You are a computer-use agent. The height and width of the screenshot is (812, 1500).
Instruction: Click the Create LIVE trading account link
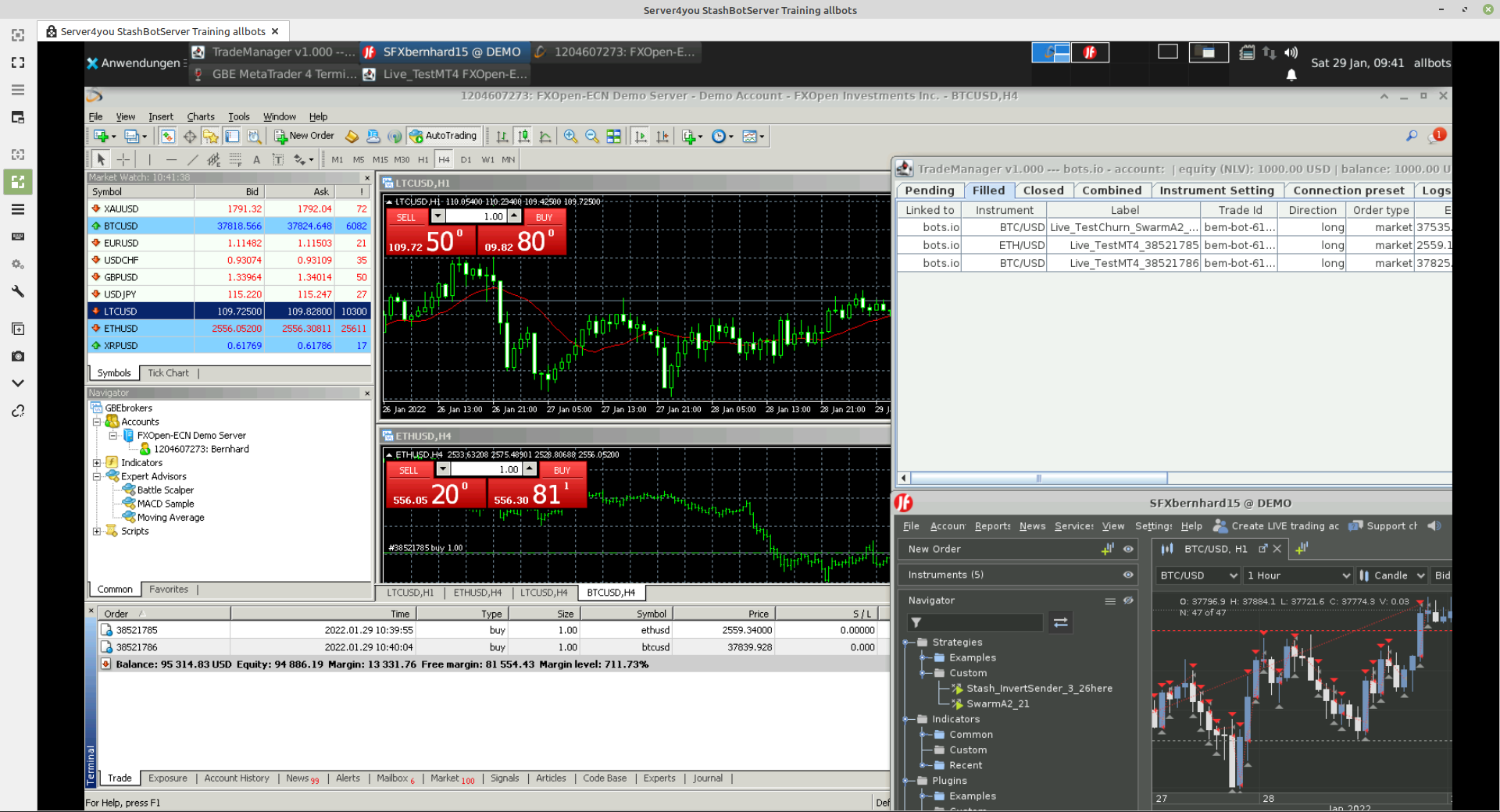(x=1277, y=526)
